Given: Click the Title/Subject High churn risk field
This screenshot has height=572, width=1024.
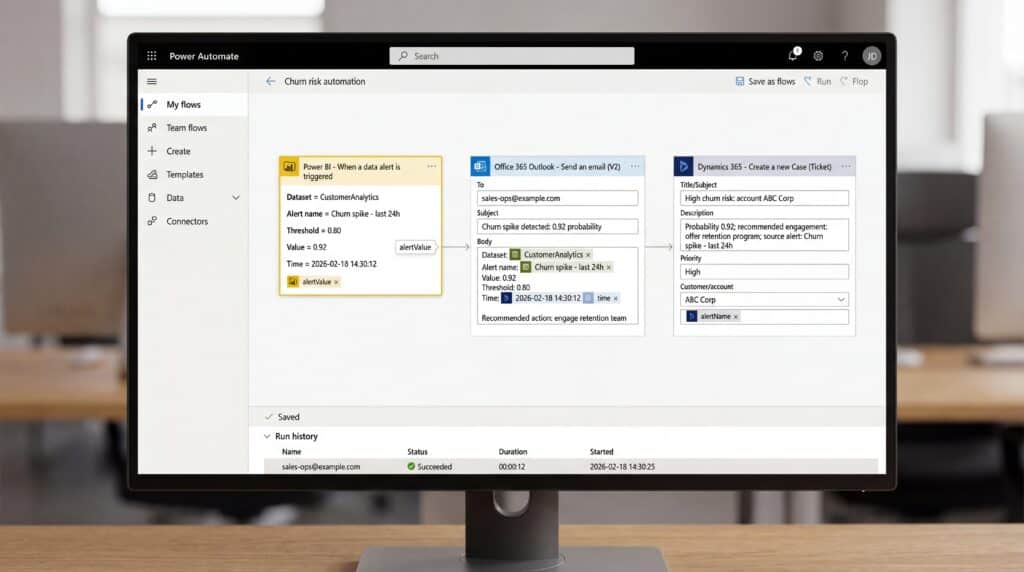Looking at the screenshot, I should tap(764, 198).
